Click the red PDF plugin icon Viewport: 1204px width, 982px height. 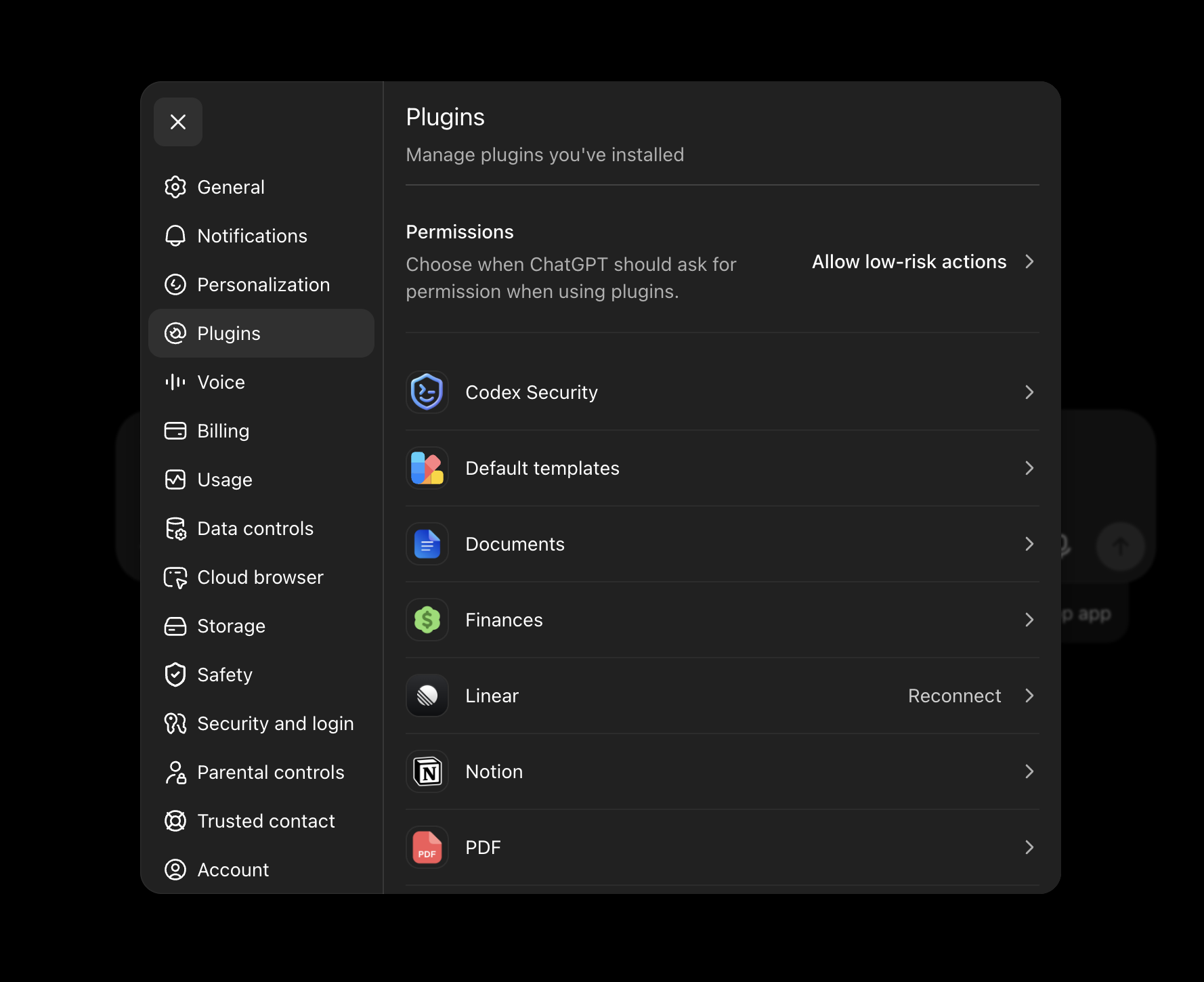pyautogui.click(x=427, y=847)
